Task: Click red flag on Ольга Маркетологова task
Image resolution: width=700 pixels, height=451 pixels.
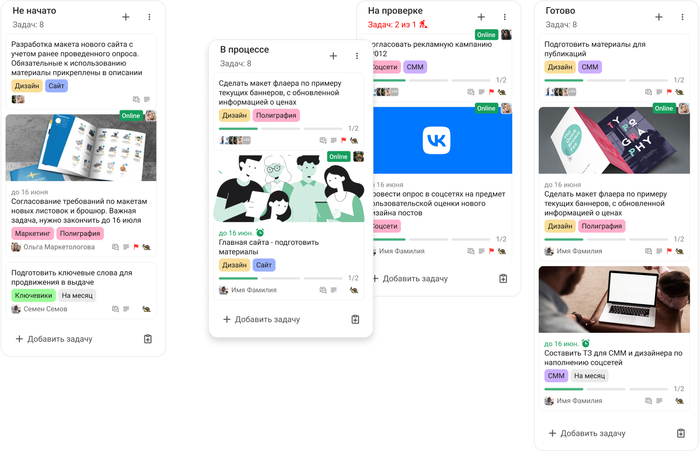Action: 136,247
